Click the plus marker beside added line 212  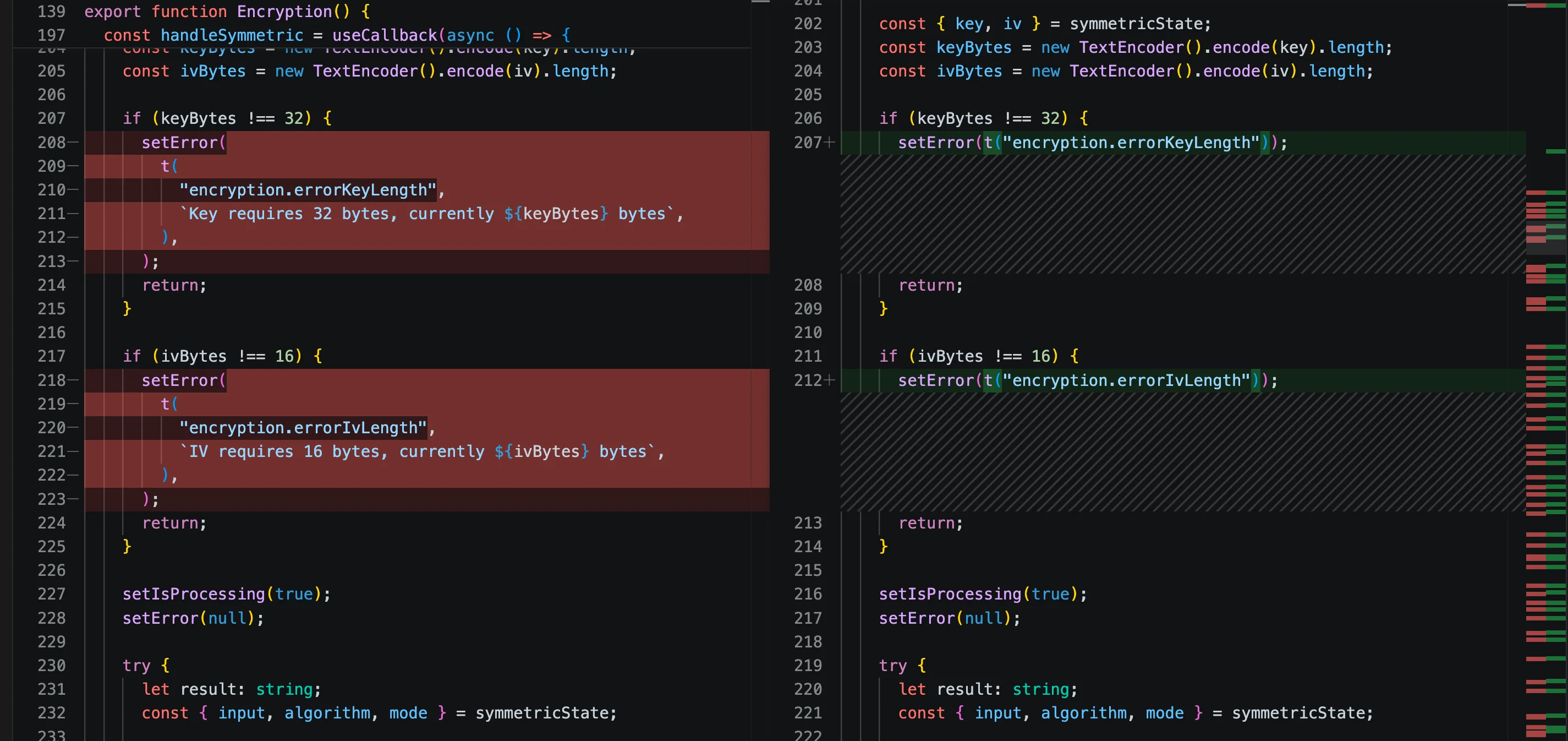point(829,380)
